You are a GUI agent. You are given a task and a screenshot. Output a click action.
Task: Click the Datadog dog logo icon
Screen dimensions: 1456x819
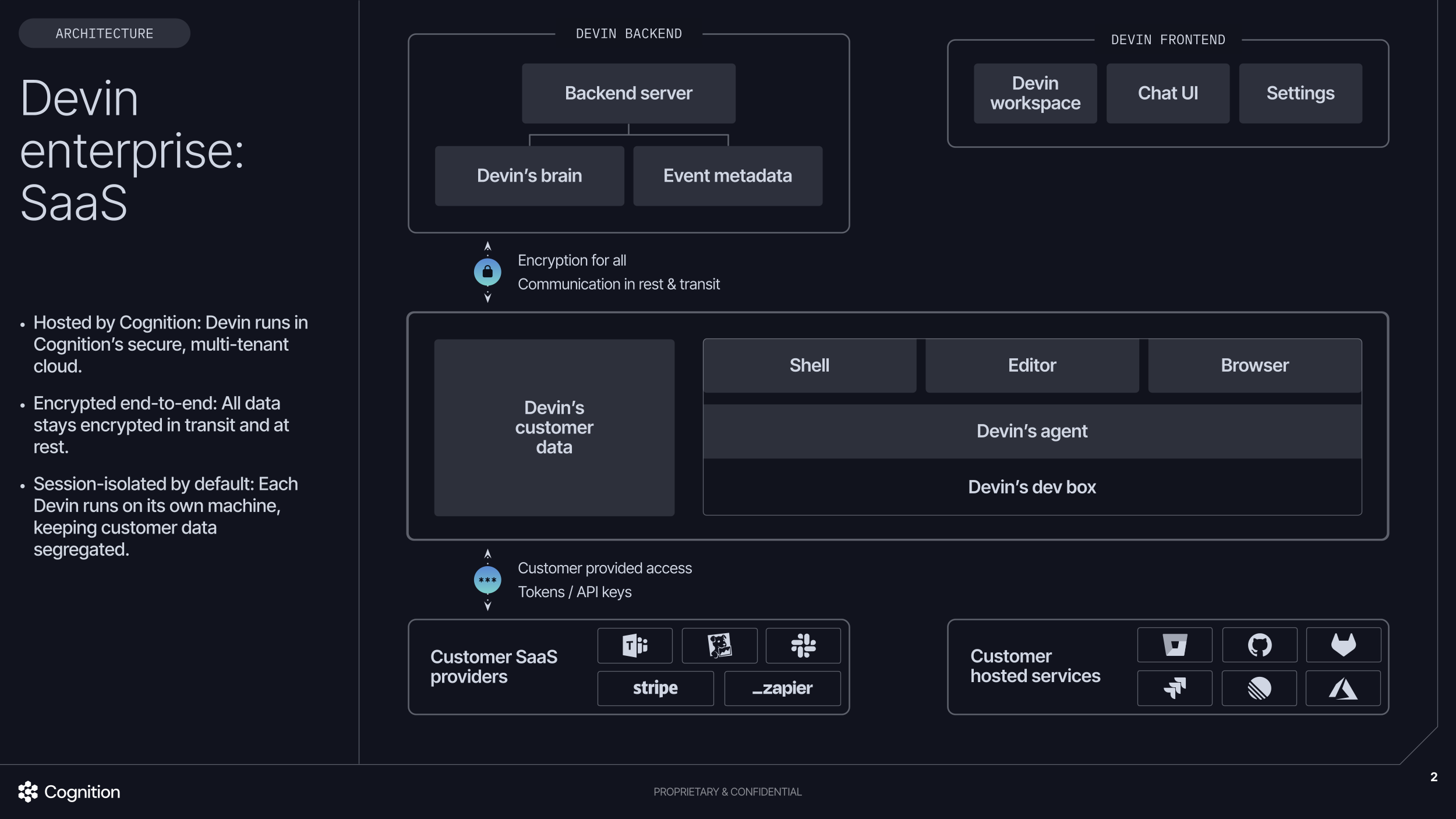tap(720, 645)
